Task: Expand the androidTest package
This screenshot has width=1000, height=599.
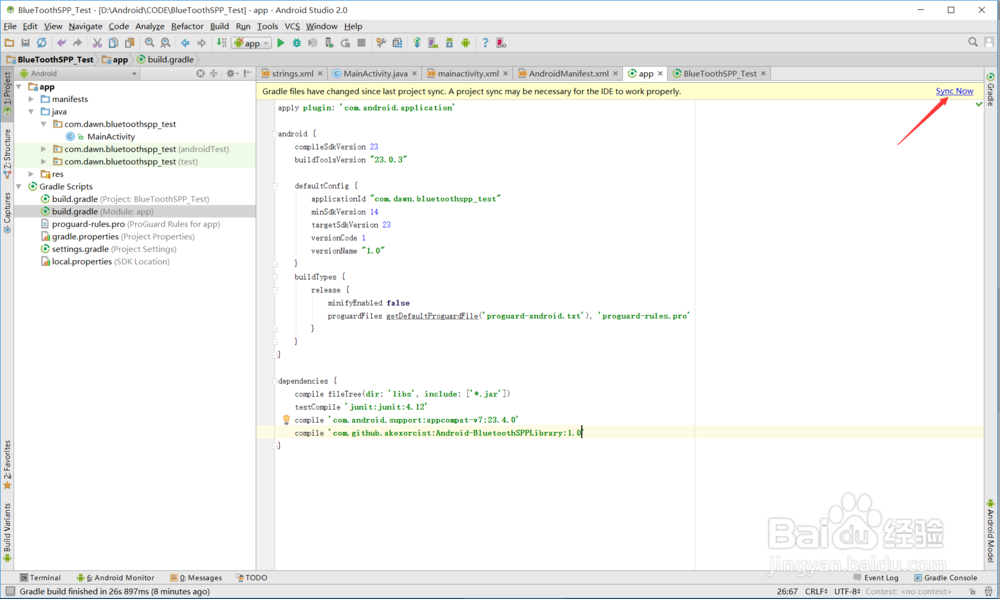Action: [x=44, y=149]
